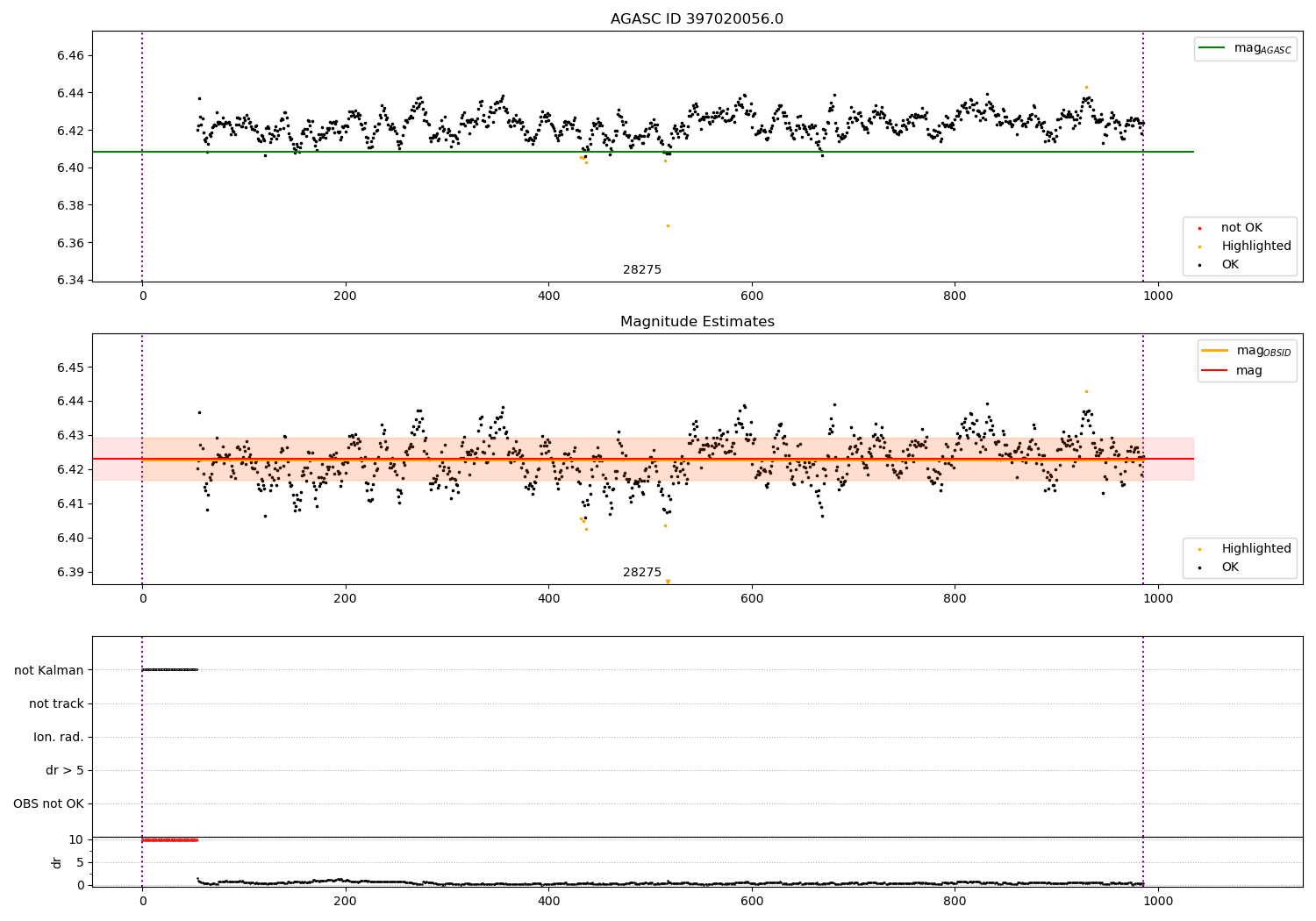Click the 6.34 tick label
The height and width of the screenshot is (921, 1316).
click(x=69, y=281)
